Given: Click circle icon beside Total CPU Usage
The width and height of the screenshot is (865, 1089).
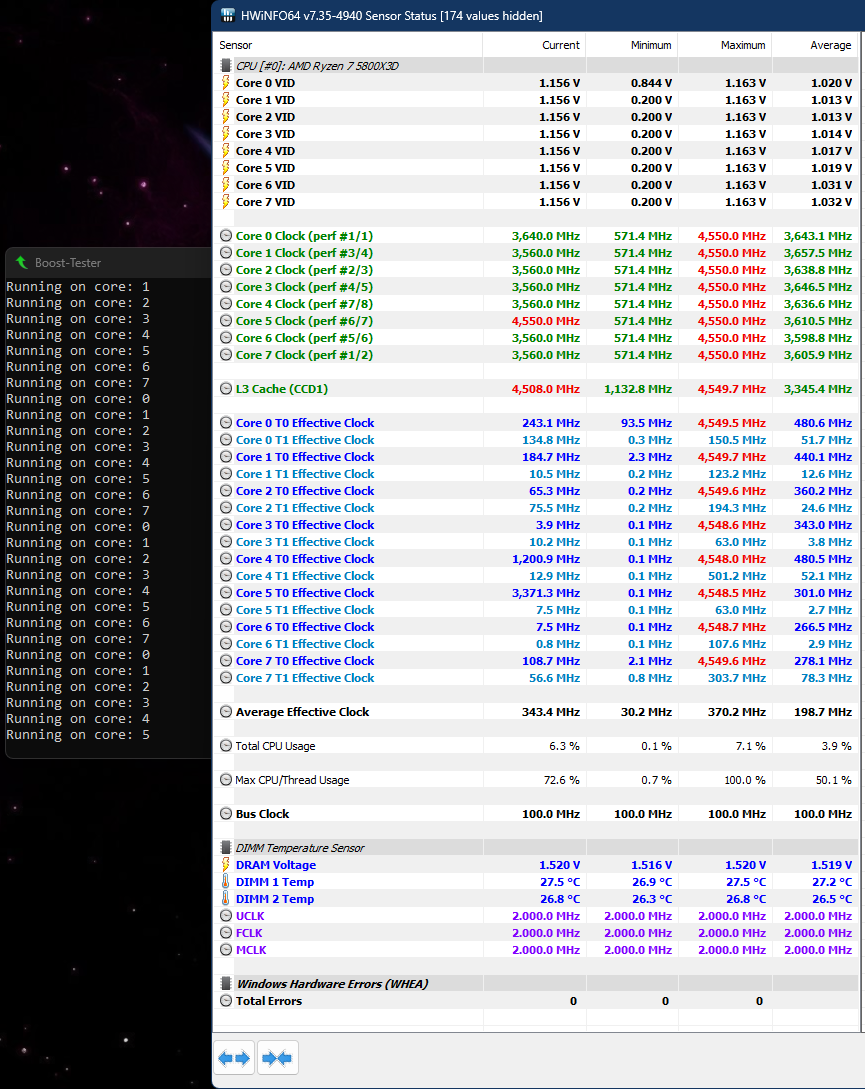Looking at the screenshot, I should tap(226, 746).
